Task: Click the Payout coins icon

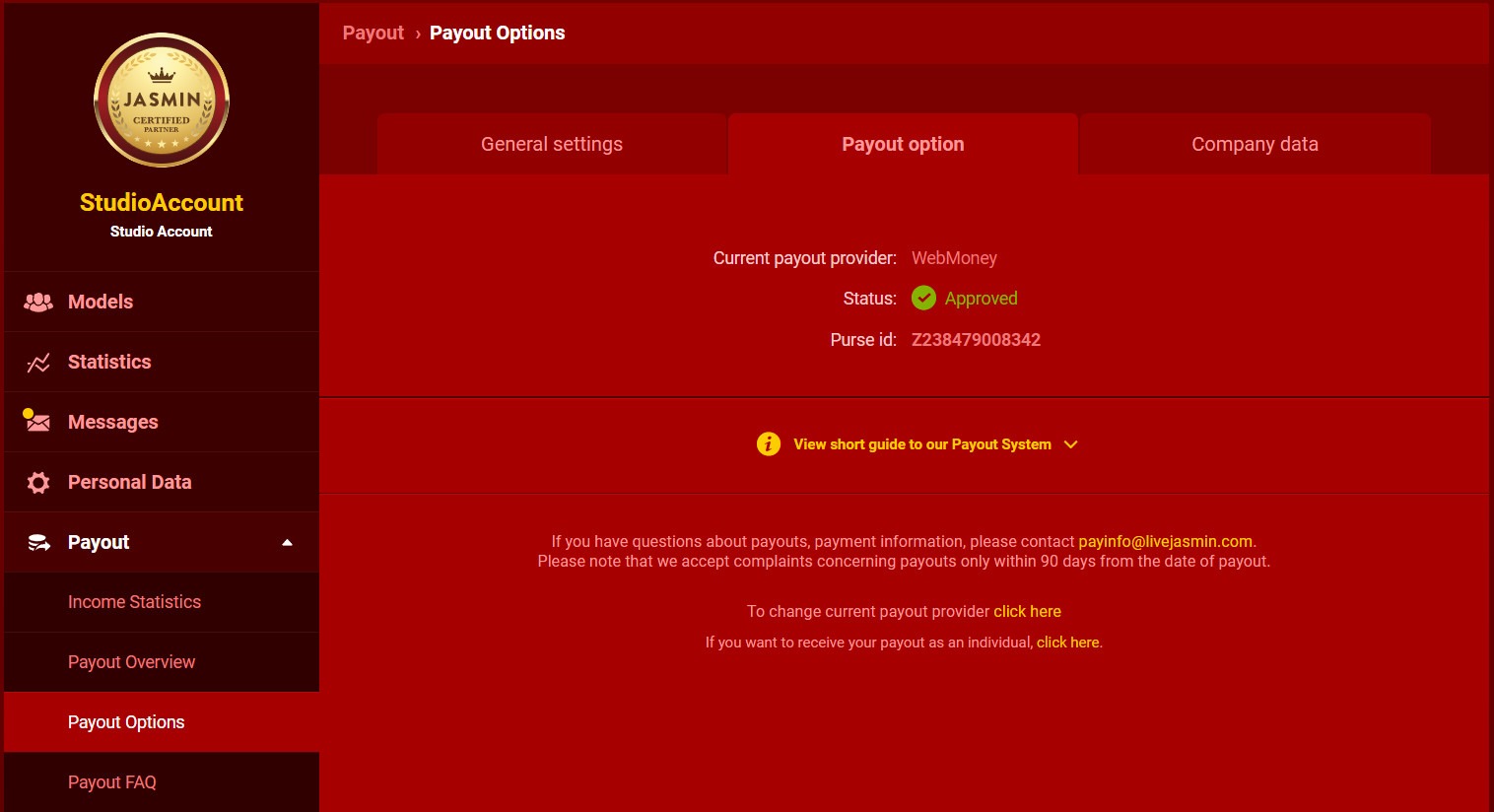Action: [x=38, y=542]
